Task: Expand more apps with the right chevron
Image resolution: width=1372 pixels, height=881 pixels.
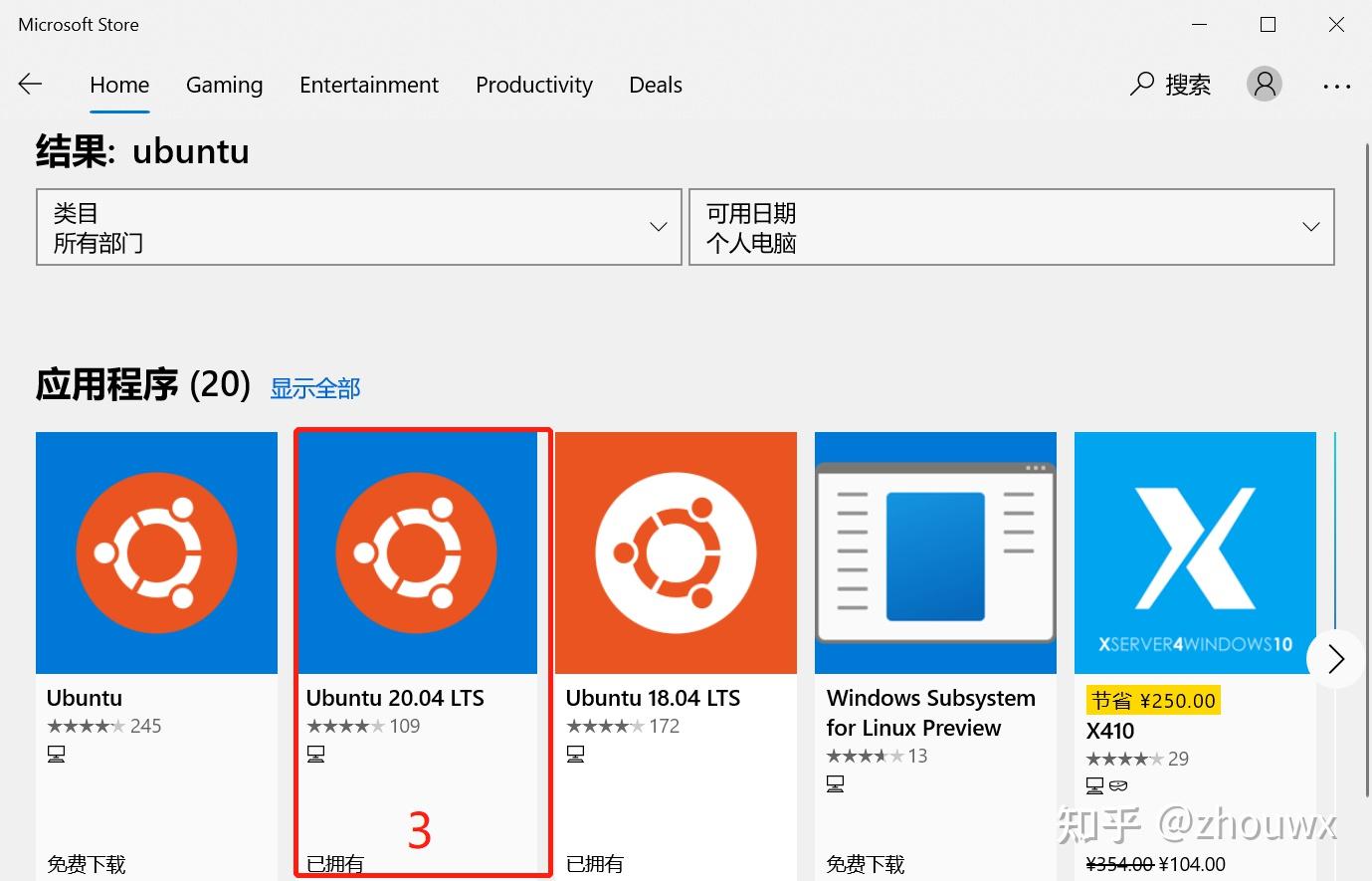Action: [x=1336, y=658]
